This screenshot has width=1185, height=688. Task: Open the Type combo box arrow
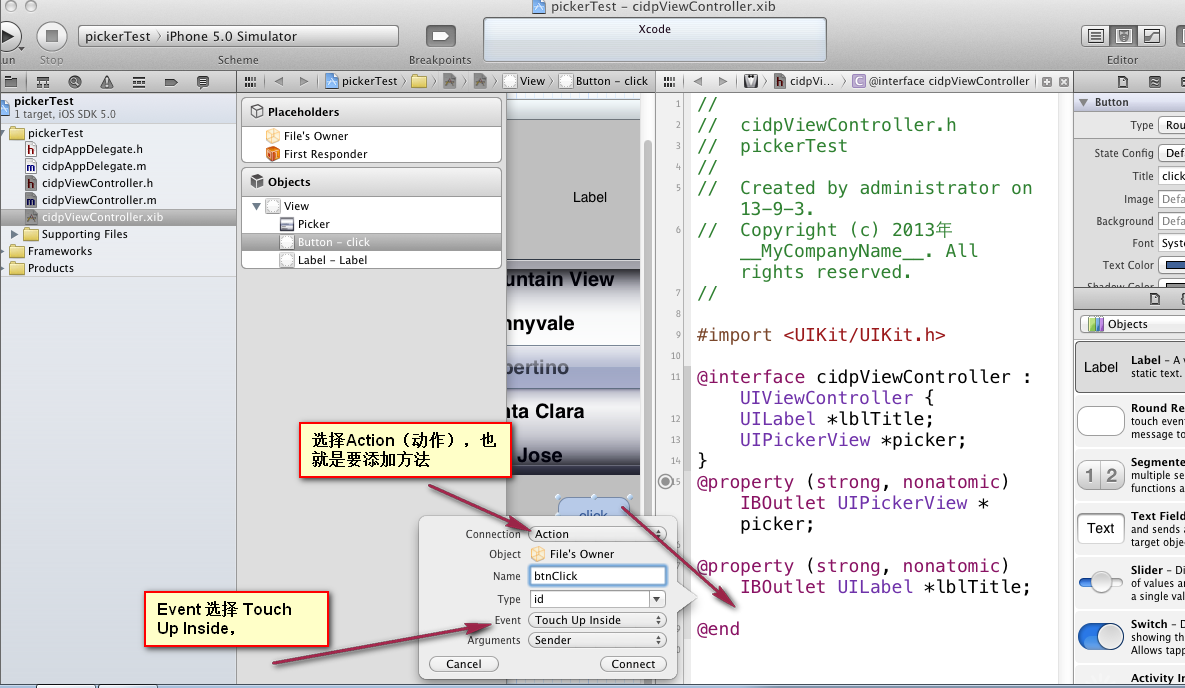pos(657,599)
